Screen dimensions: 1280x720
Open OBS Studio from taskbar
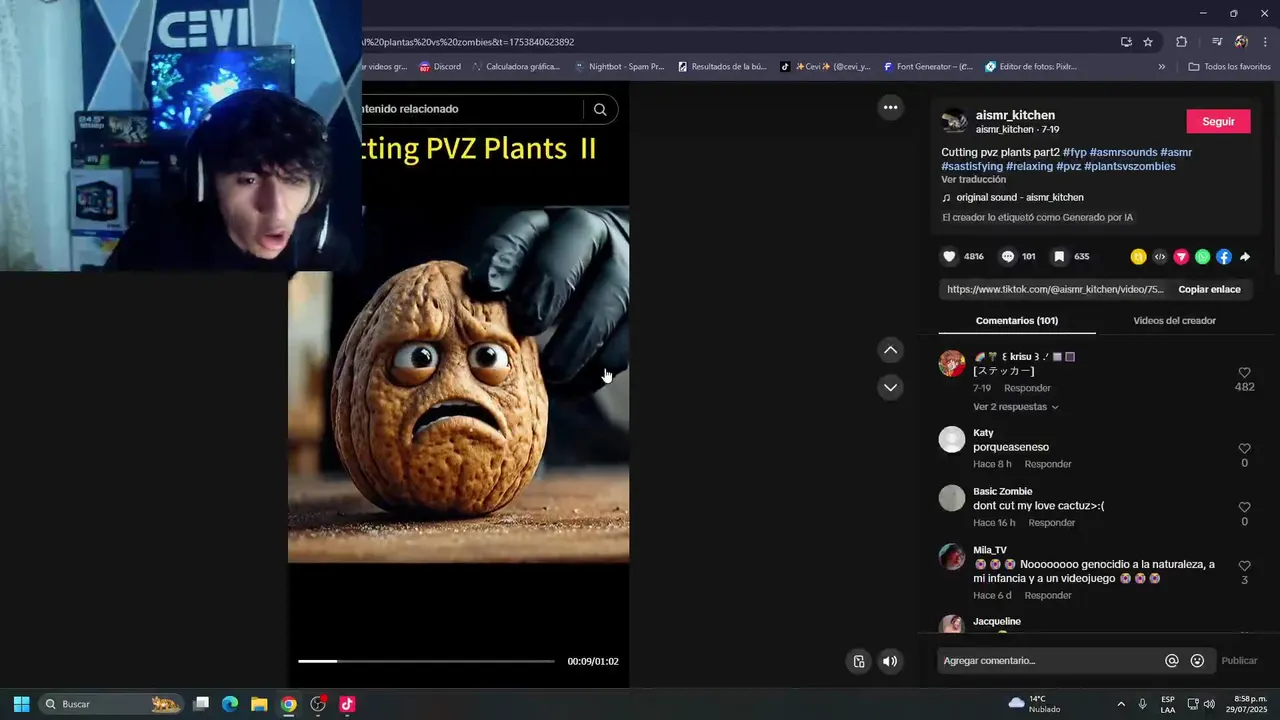point(318,704)
